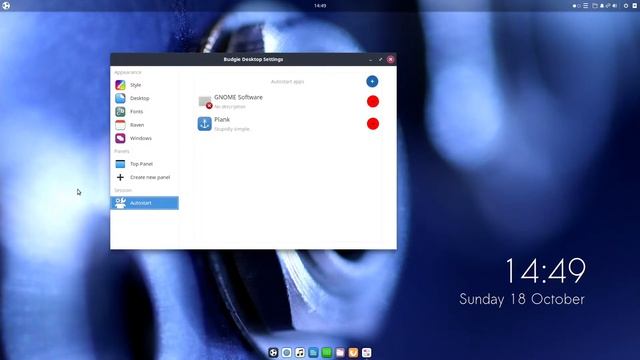Launch the orange app in dock
This screenshot has height=360, width=640.
[x=353, y=352]
